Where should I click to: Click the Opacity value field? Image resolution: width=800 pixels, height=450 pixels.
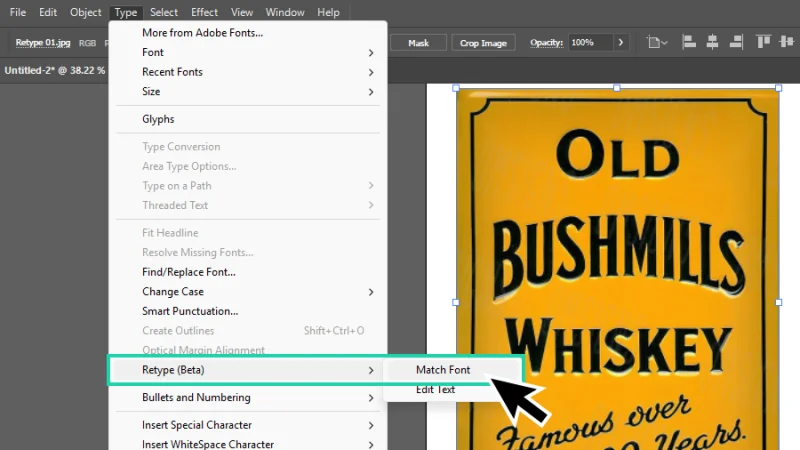[591, 42]
